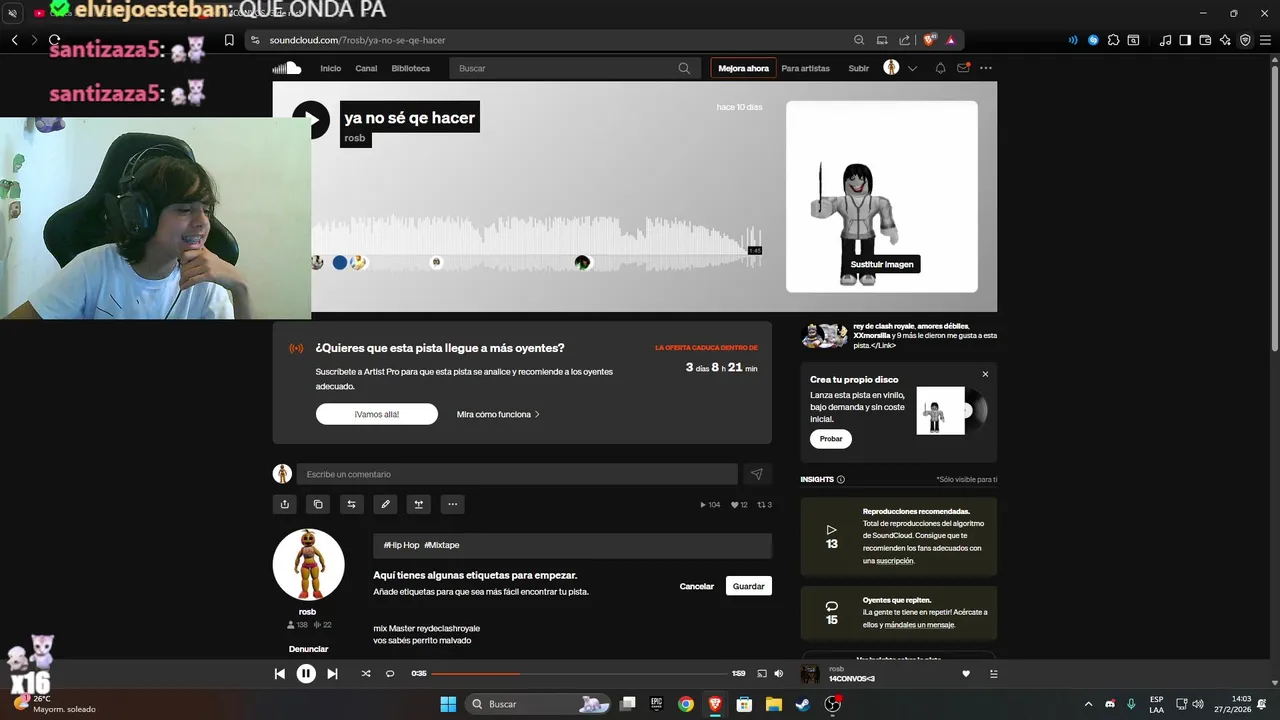Click the Insights info icon
The height and width of the screenshot is (720, 1280).
(x=840, y=480)
